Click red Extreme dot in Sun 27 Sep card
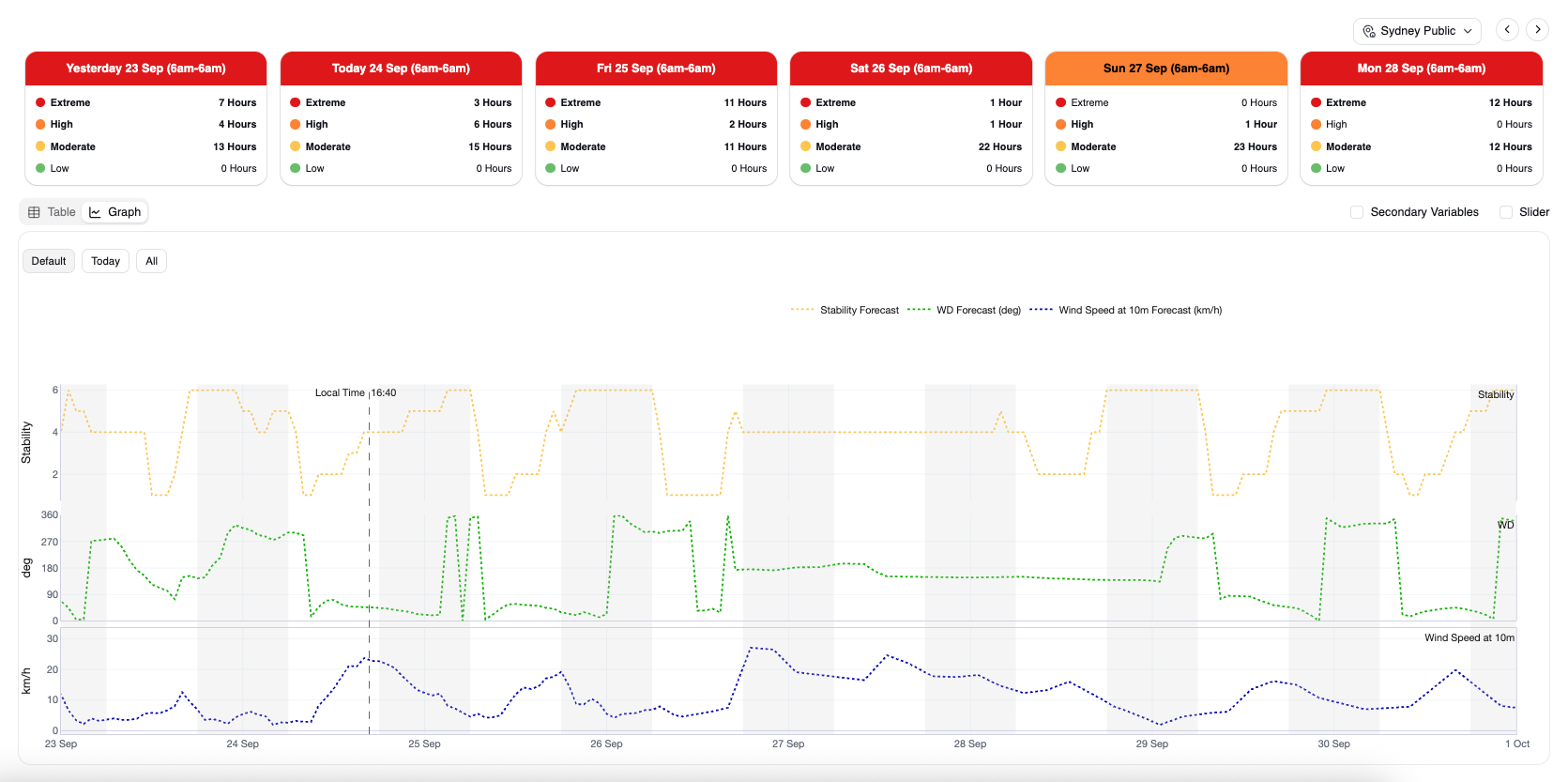The width and height of the screenshot is (1568, 782). [1061, 102]
